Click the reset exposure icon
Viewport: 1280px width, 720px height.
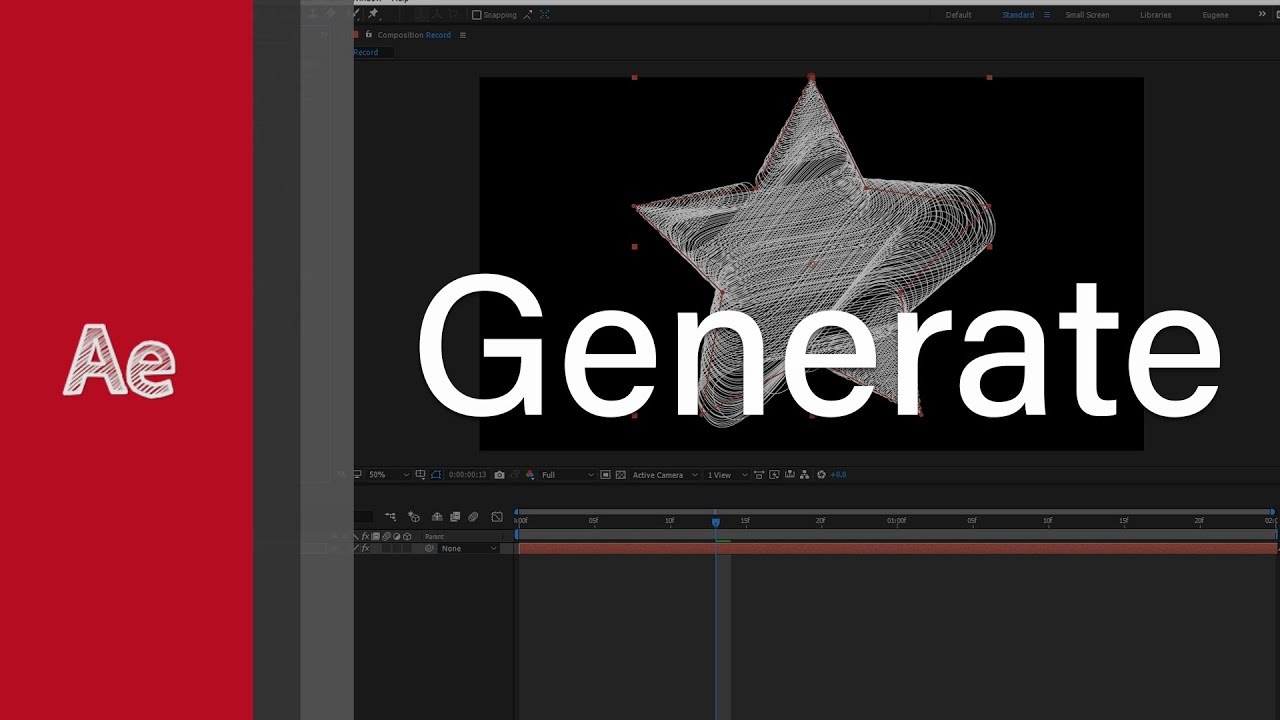pos(821,475)
